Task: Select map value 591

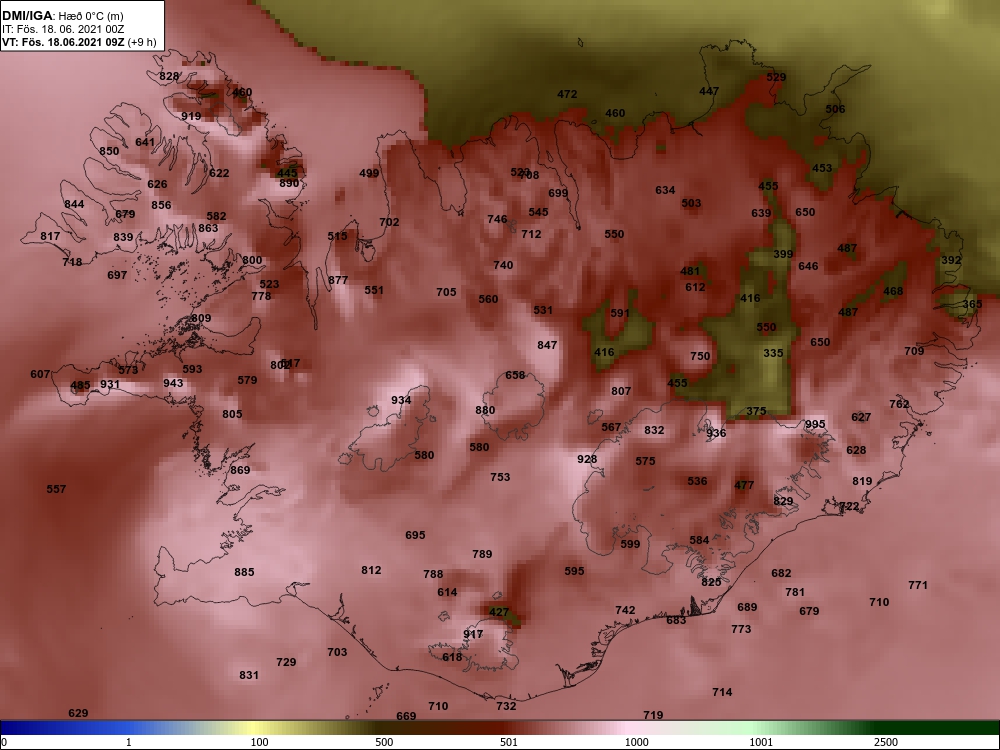Action: (620, 312)
